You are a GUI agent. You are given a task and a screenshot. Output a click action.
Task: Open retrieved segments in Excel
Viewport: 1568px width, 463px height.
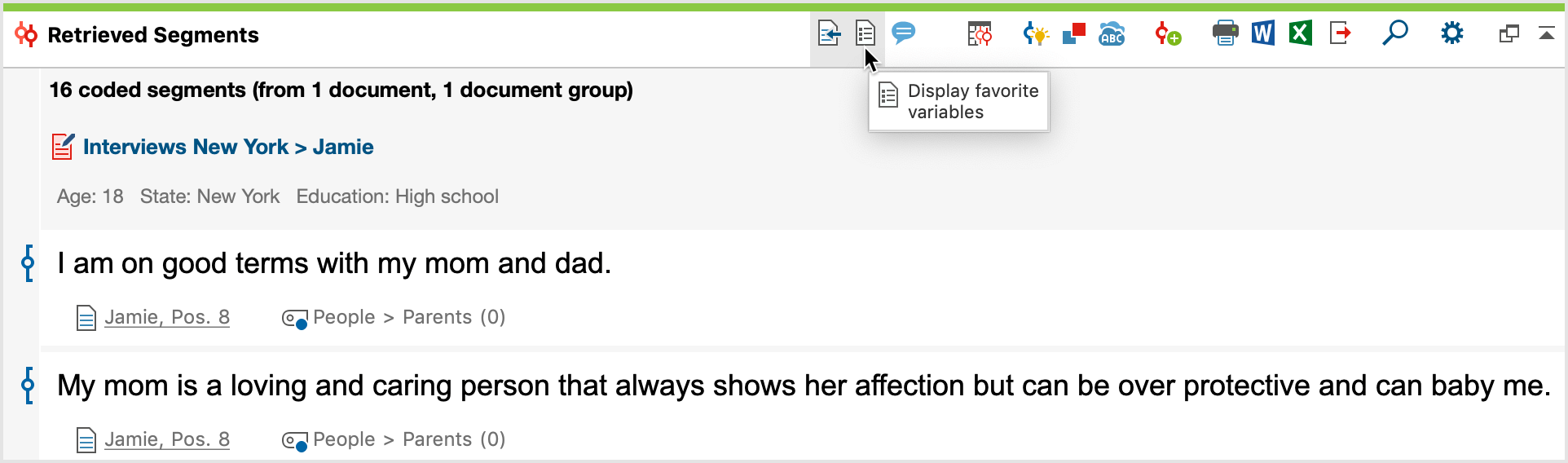(x=1300, y=33)
